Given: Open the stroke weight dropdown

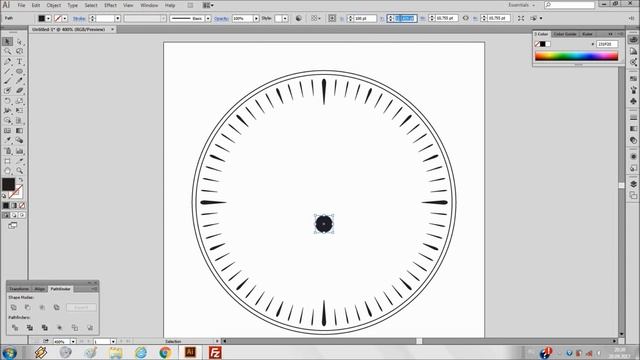Looking at the screenshot, I should click(x=118, y=18).
